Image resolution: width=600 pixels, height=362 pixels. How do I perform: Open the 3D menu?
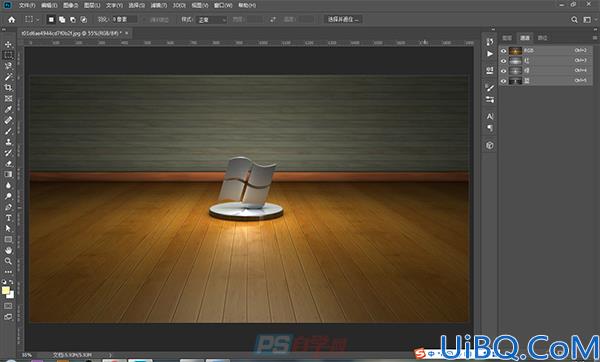click(x=179, y=5)
